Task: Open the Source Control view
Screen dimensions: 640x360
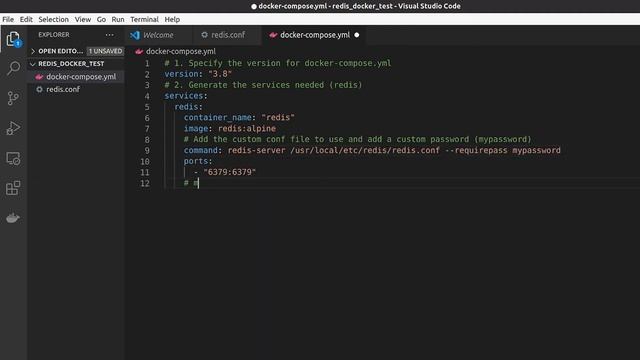Action: pyautogui.click(x=13, y=98)
